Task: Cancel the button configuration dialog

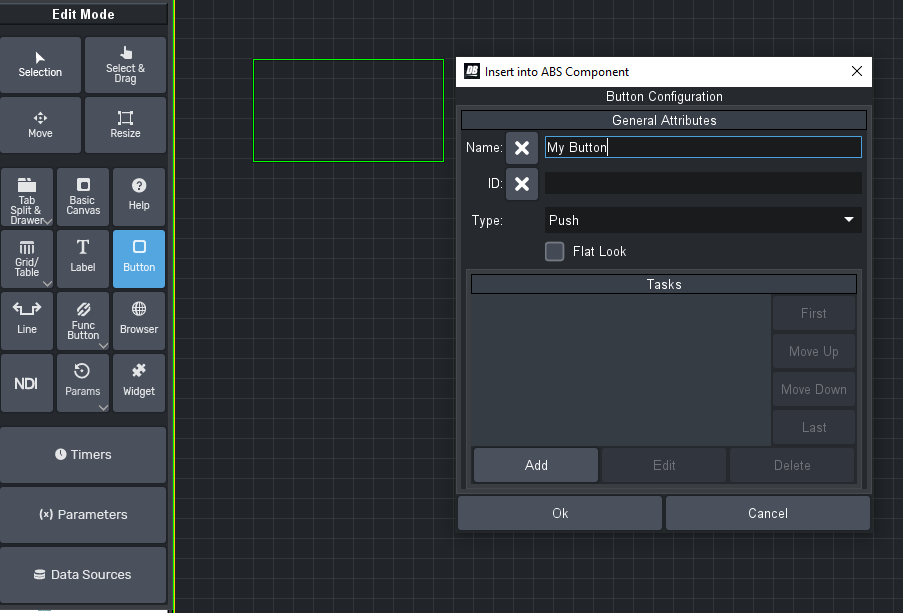Action: pyautogui.click(x=768, y=513)
